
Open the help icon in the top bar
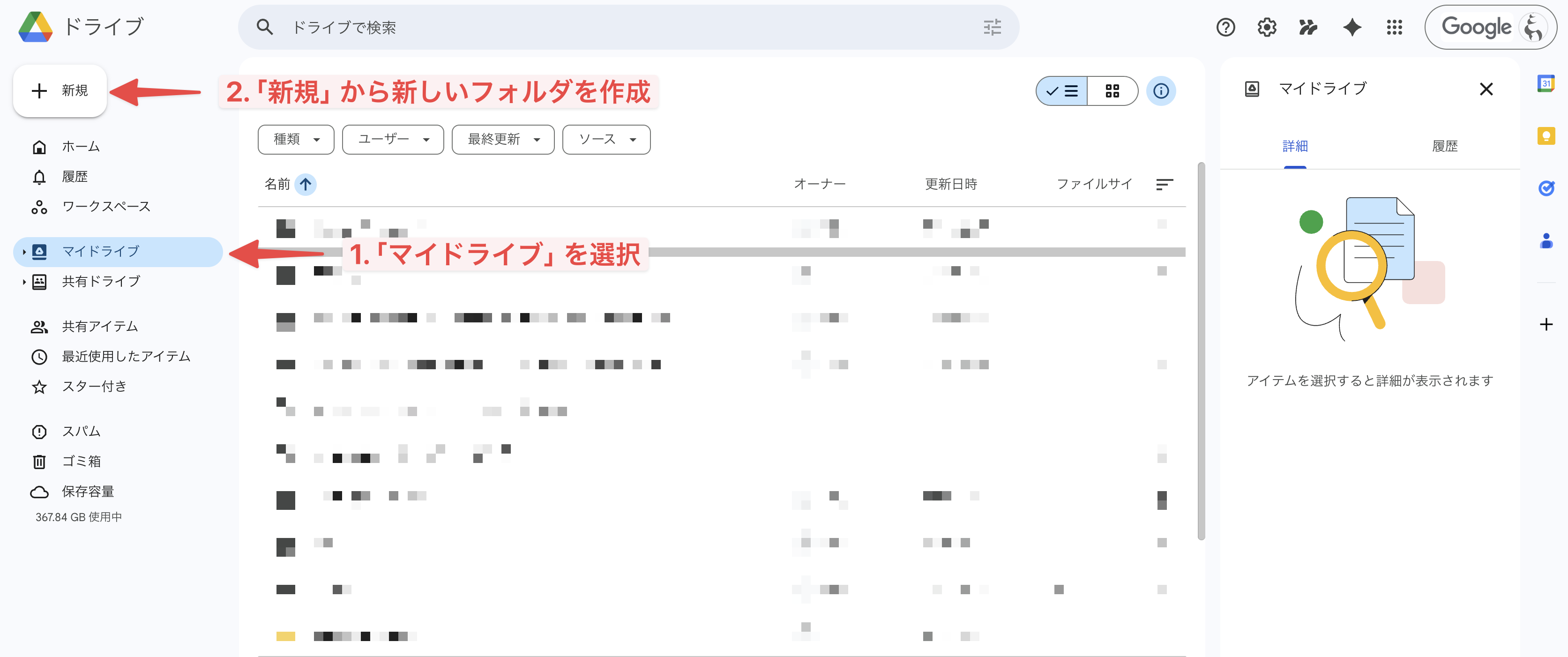coord(1225,27)
